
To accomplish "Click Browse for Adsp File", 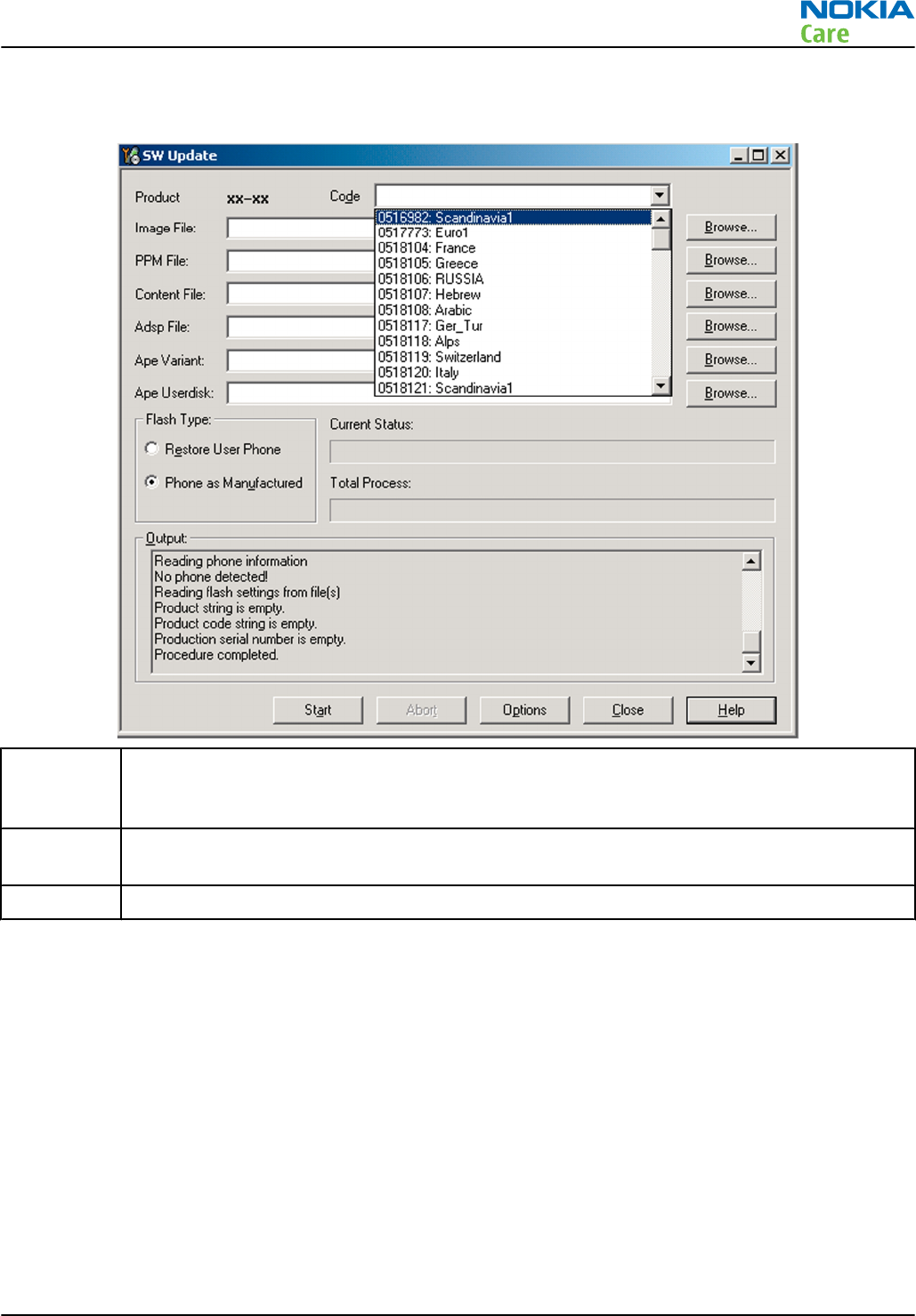I will pyautogui.click(x=731, y=327).
